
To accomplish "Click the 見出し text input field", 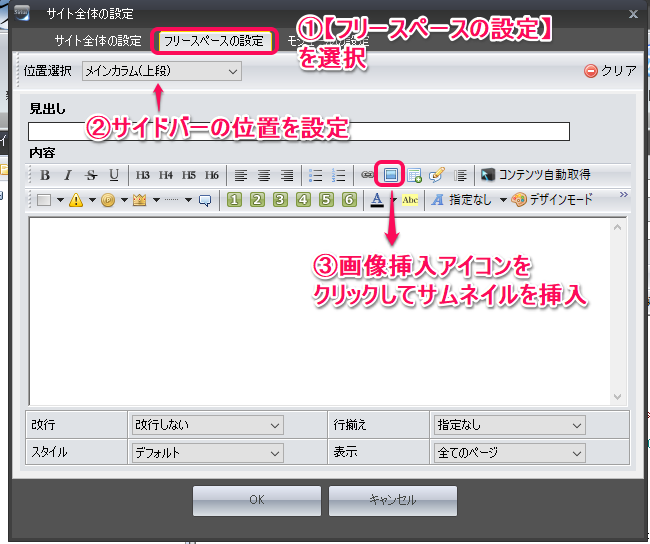I will click(298, 131).
